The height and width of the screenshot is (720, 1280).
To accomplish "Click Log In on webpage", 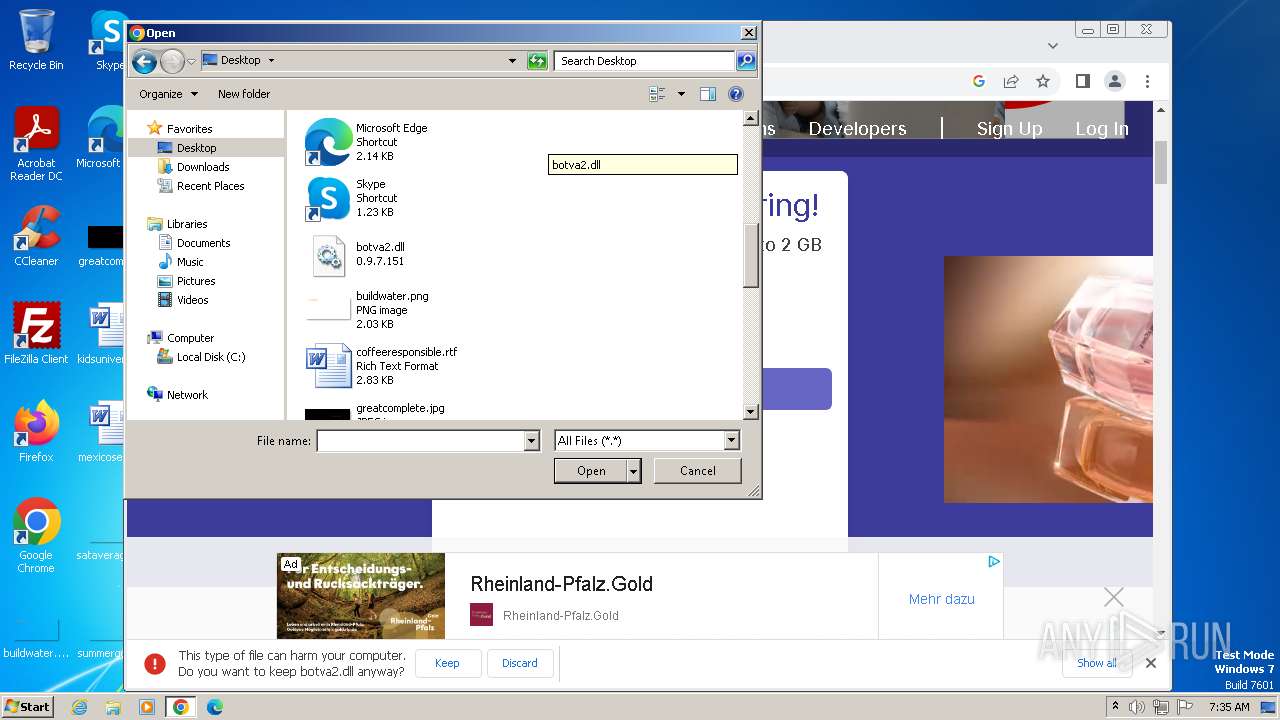I will [x=1102, y=129].
